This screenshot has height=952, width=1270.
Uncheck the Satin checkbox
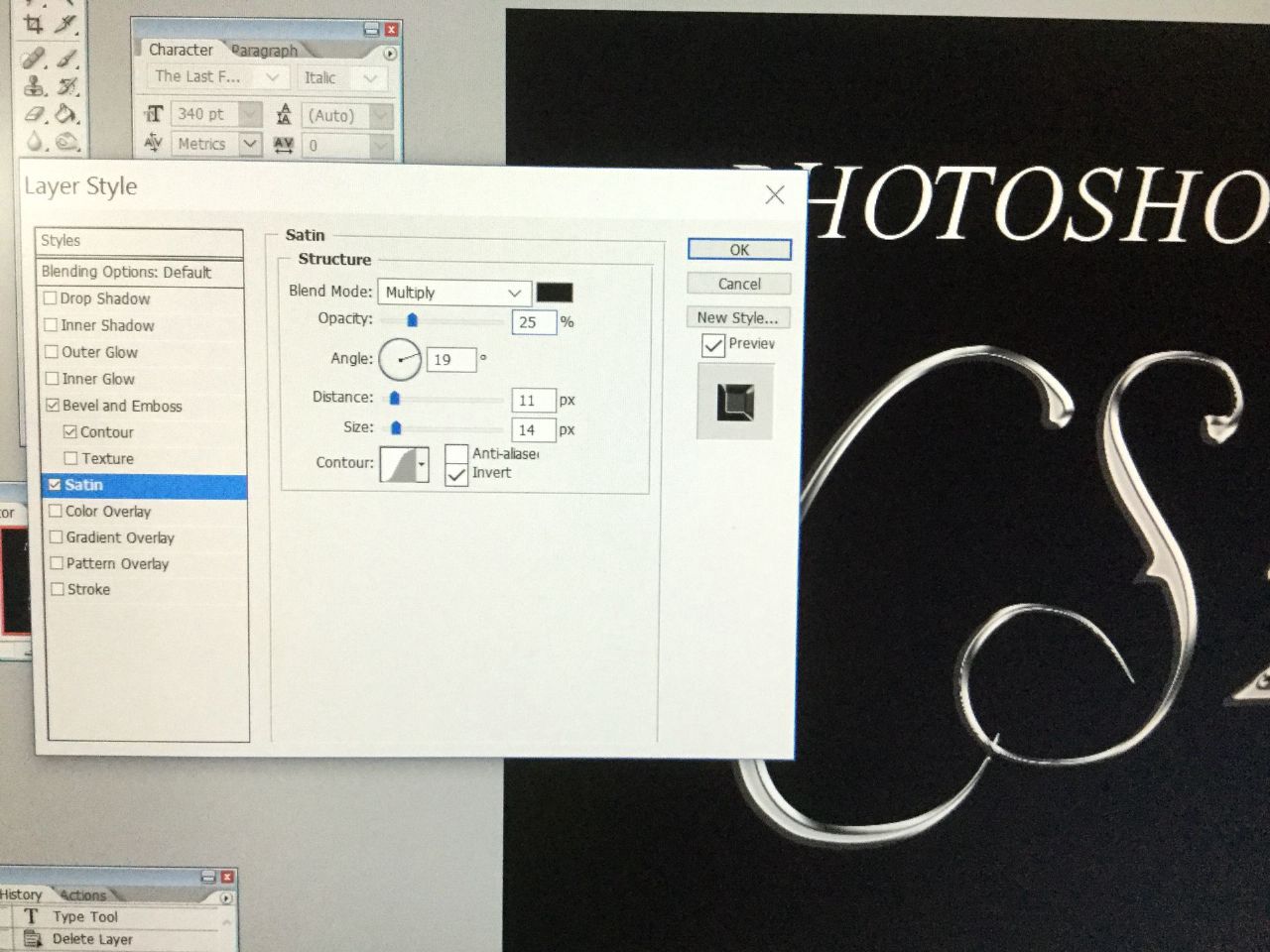55,484
